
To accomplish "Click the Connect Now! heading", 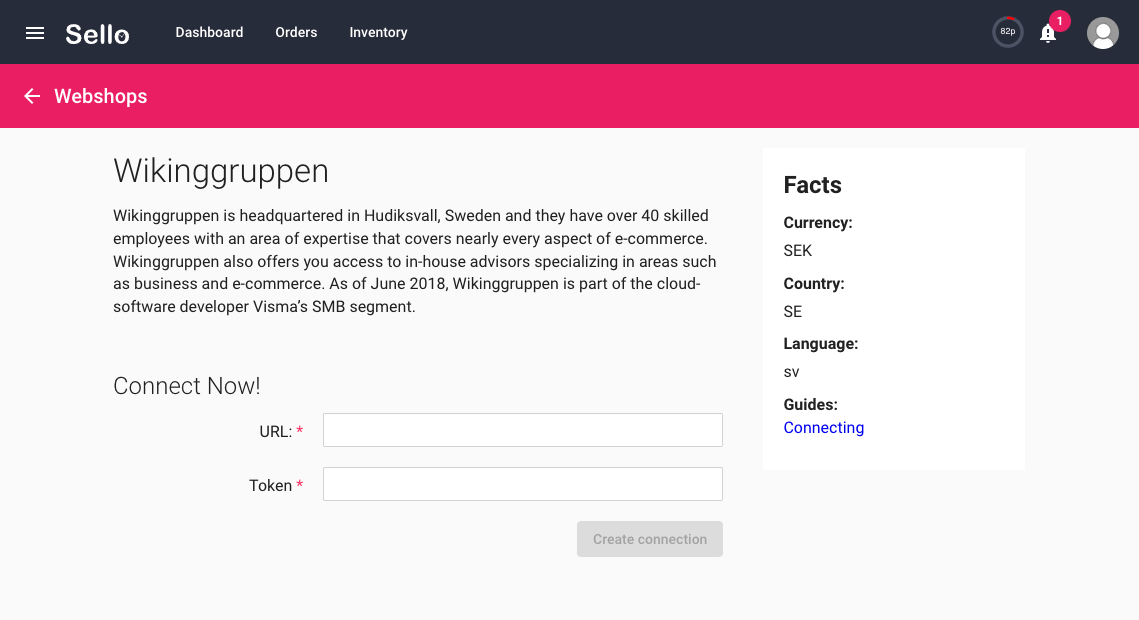I will tap(187, 386).
